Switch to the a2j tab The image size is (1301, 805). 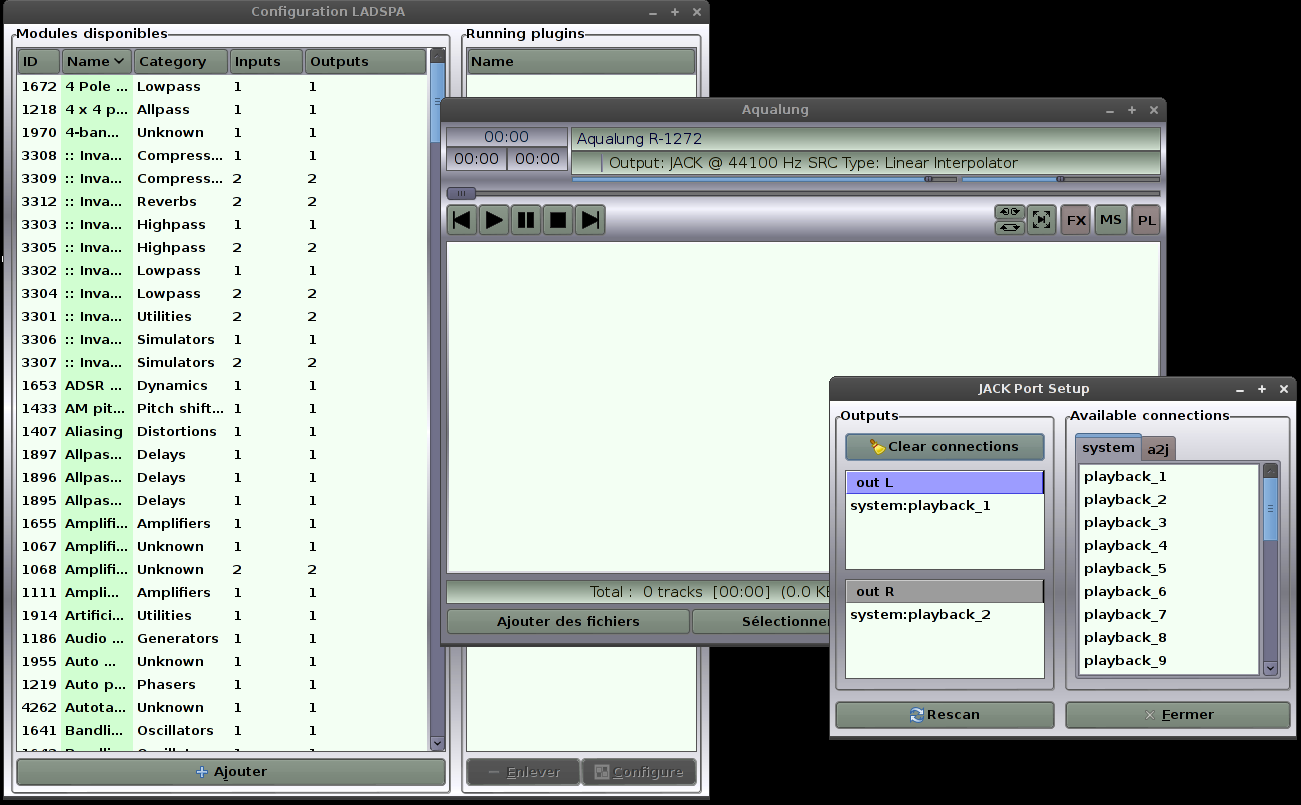click(x=1158, y=449)
